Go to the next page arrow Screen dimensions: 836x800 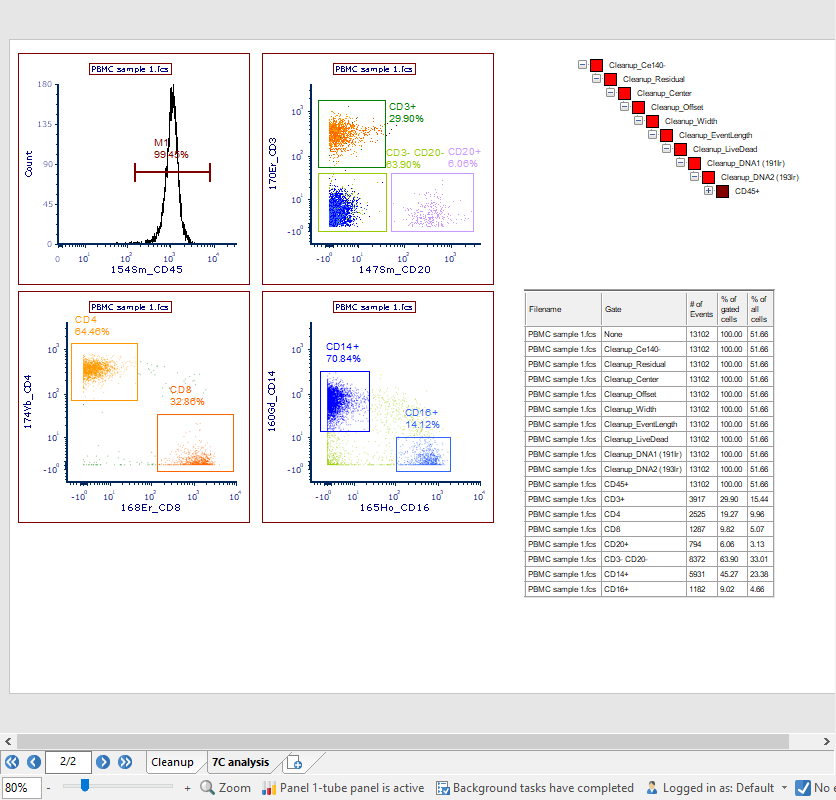103,762
